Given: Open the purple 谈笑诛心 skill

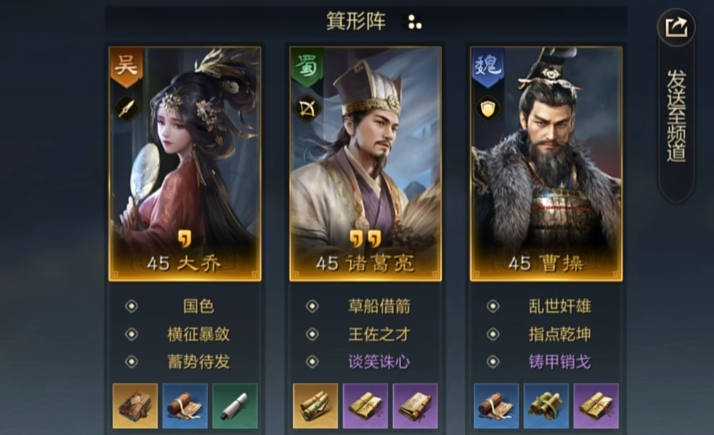Looking at the screenshot, I should coord(379,362).
